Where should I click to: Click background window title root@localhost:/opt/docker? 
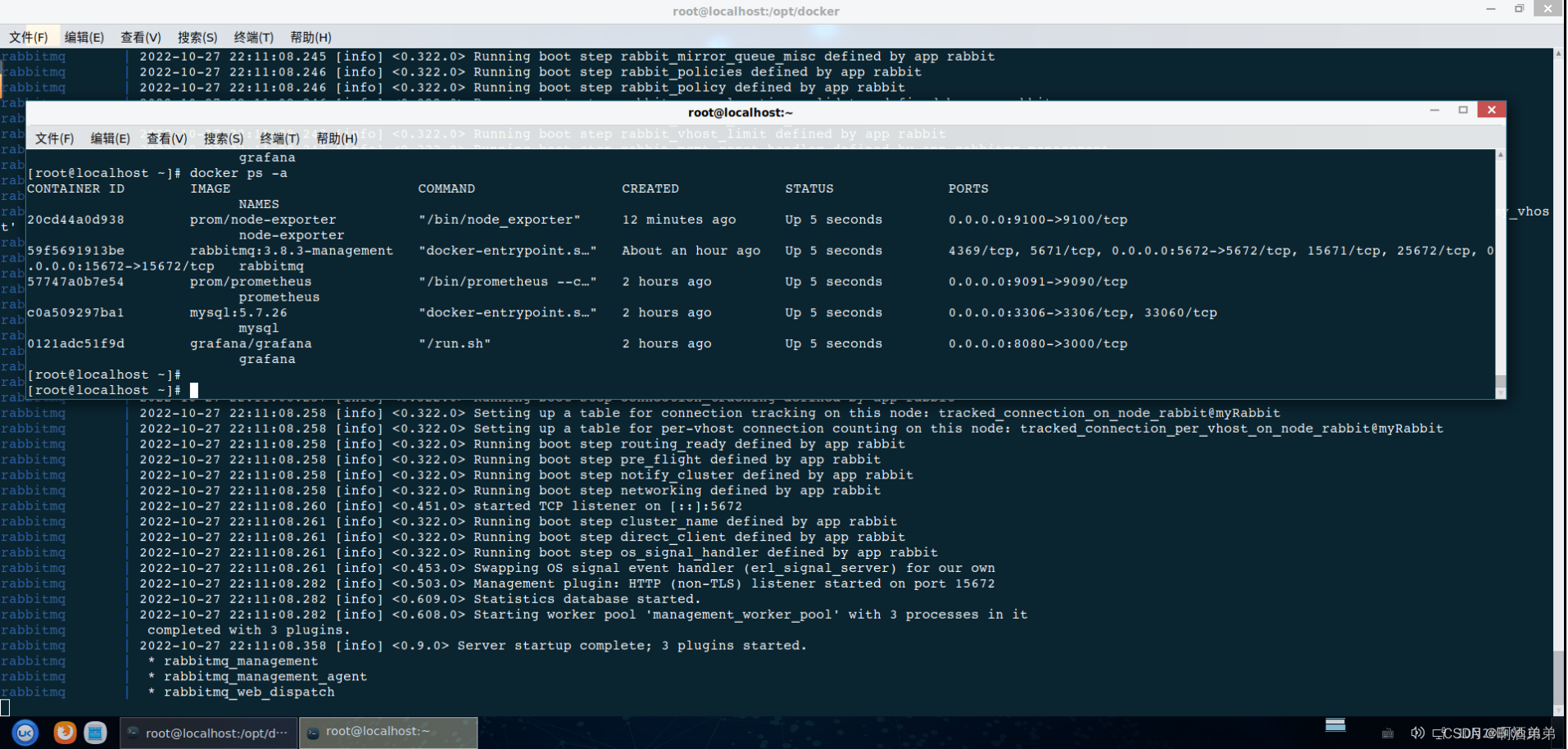click(x=756, y=11)
